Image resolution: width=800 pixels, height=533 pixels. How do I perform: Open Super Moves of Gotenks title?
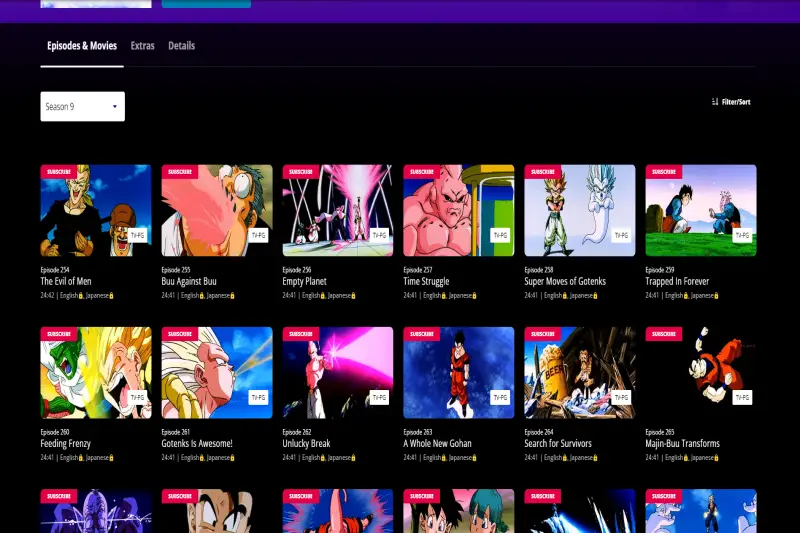(x=565, y=282)
